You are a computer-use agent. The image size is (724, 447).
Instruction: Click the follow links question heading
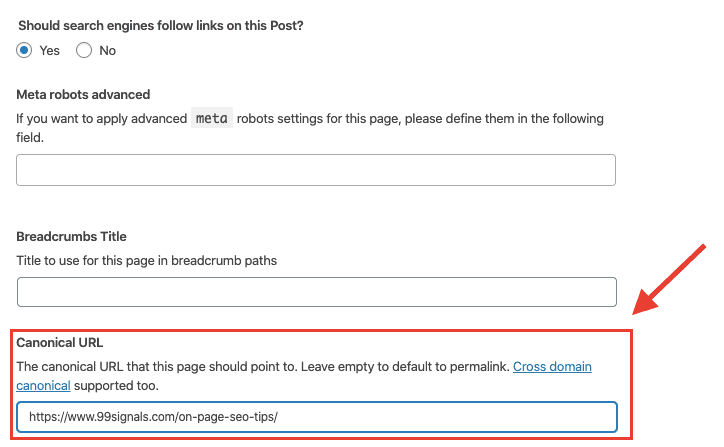pyautogui.click(x=161, y=26)
